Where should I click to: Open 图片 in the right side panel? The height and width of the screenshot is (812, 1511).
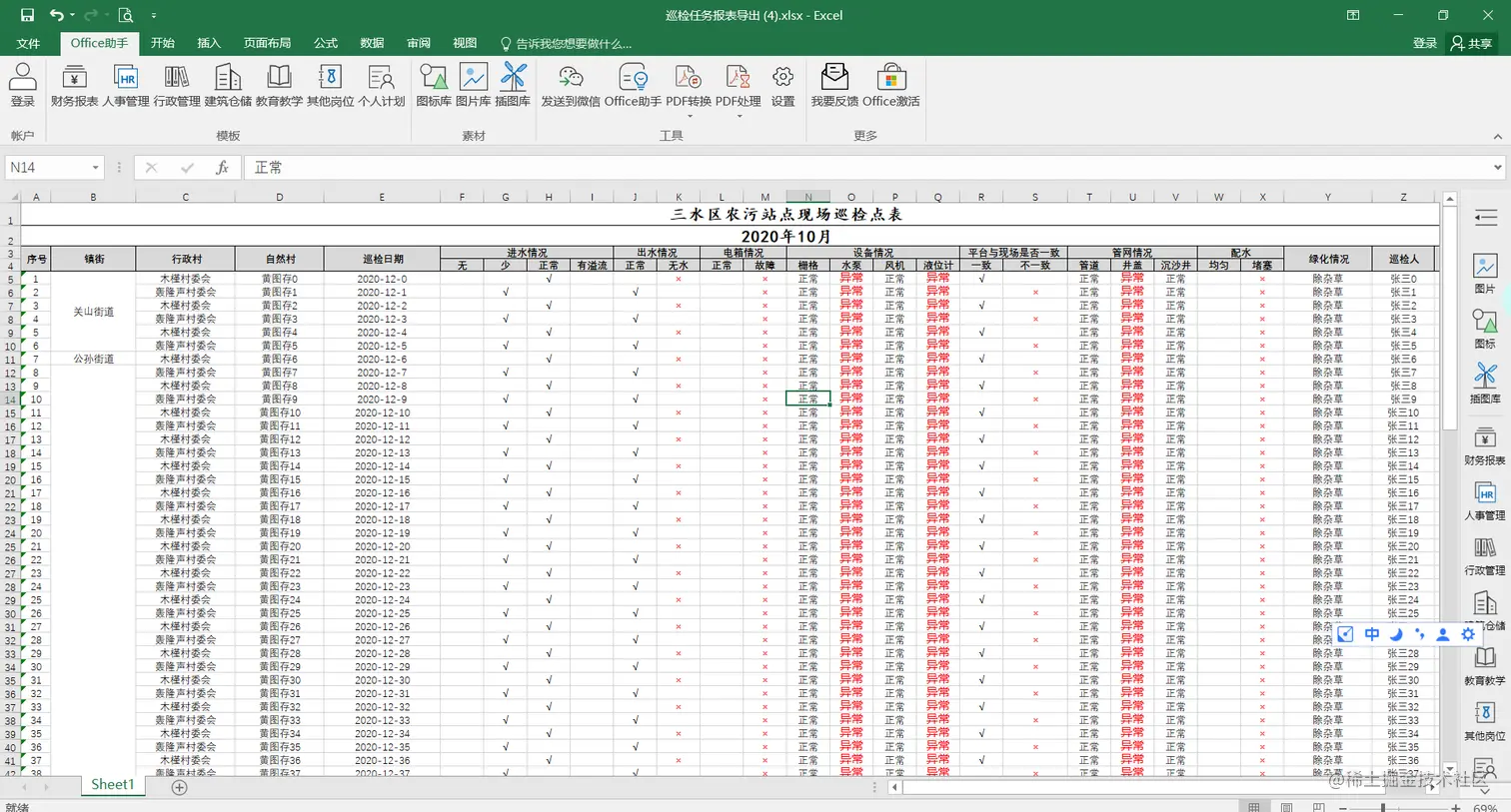1485,274
